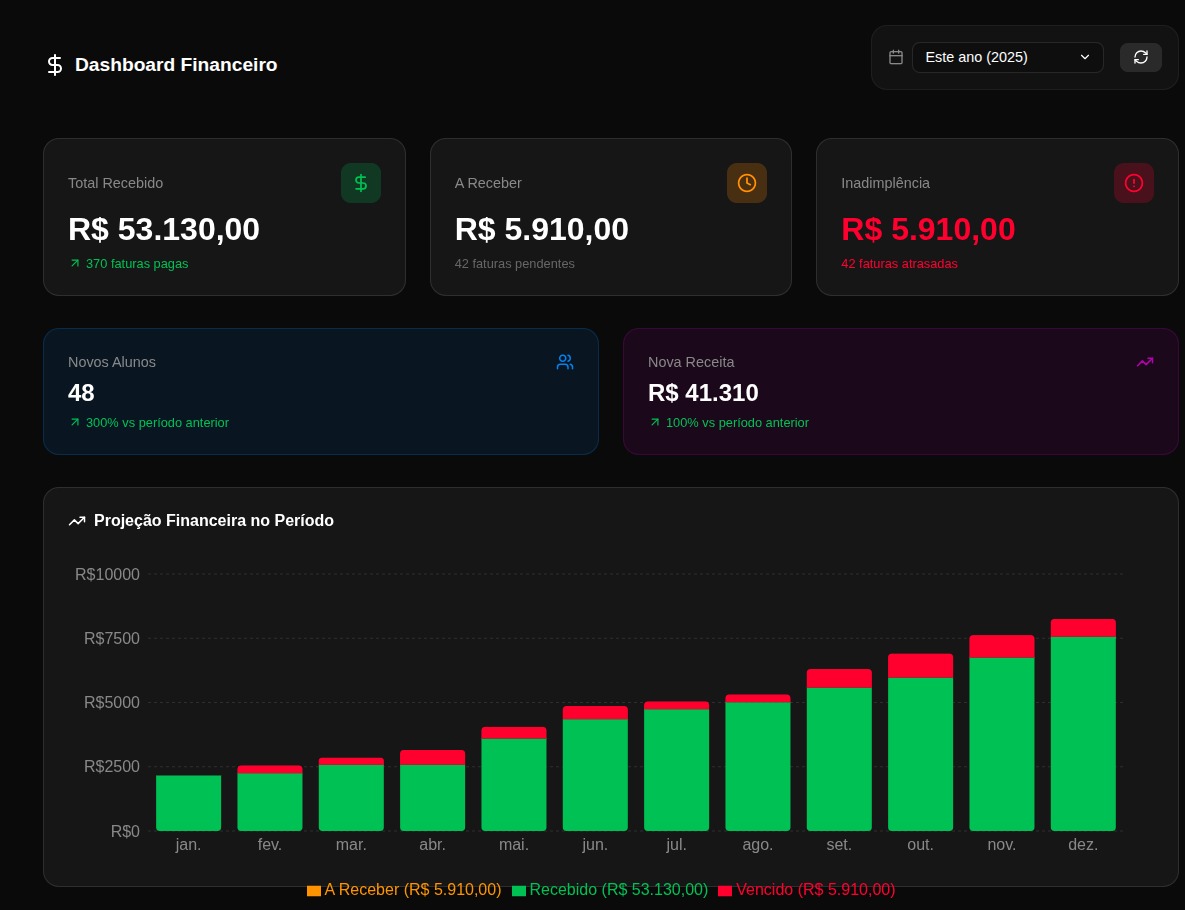
Task: Expand the Projeção Financeira no Período section
Action: pyautogui.click(x=214, y=521)
